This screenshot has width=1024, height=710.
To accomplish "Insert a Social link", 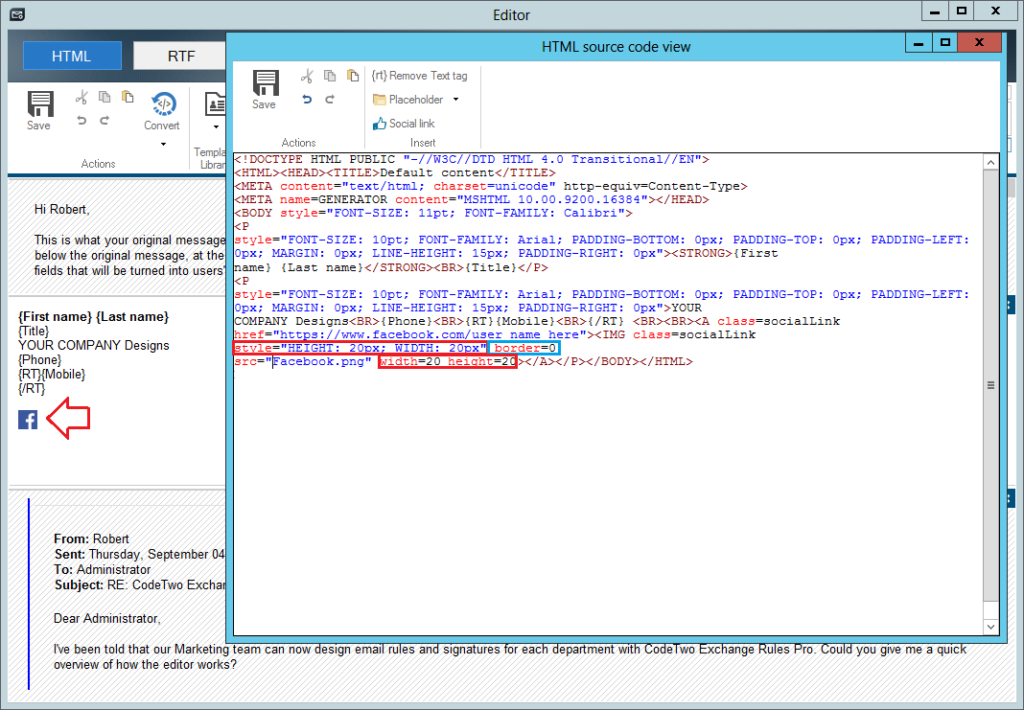I will click(410, 123).
